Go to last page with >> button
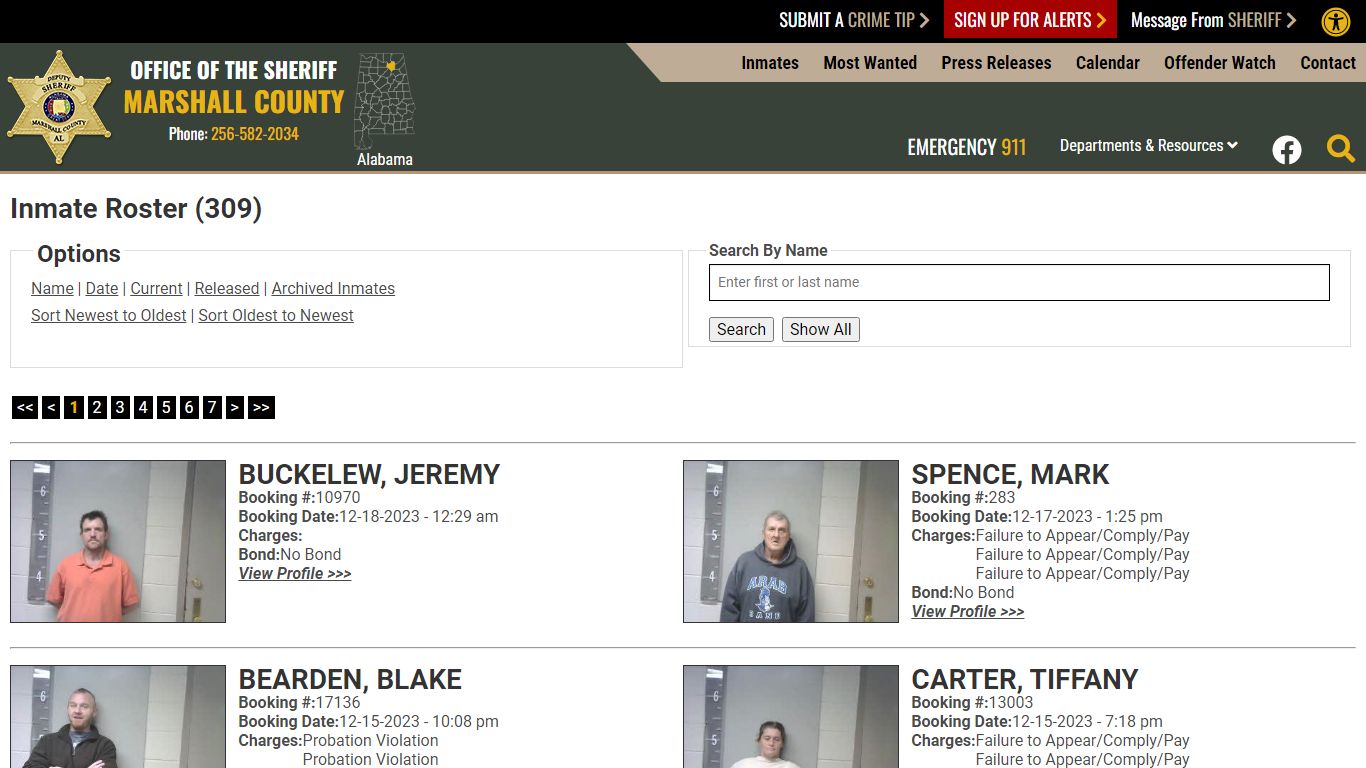This screenshot has height=768, width=1366. pyautogui.click(x=261, y=407)
